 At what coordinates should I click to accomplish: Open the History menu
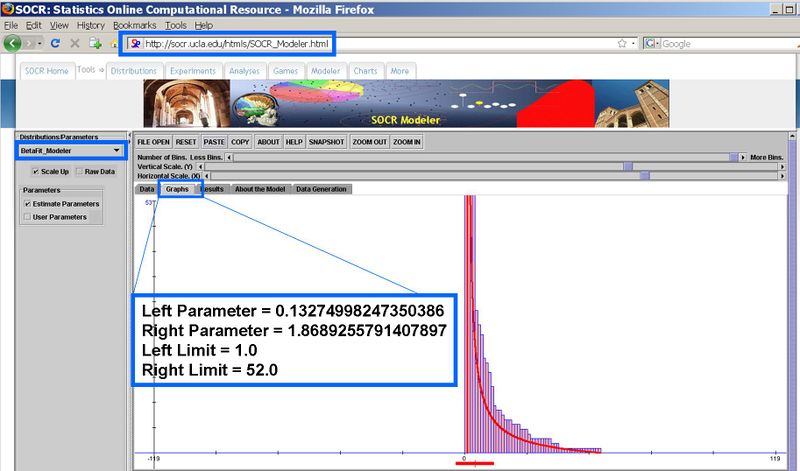91,25
